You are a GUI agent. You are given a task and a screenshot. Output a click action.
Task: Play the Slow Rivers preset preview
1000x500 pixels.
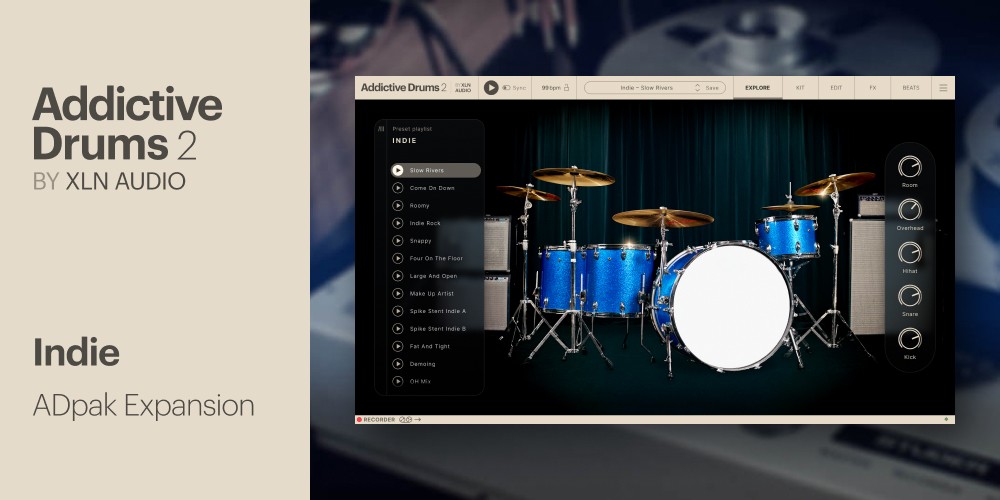tap(397, 170)
